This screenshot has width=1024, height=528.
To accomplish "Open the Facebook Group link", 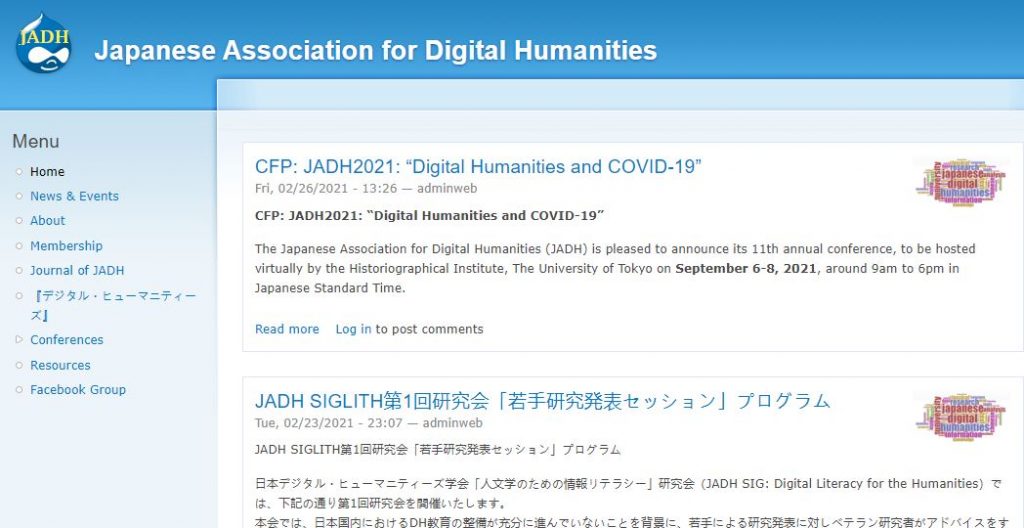I will [78, 389].
